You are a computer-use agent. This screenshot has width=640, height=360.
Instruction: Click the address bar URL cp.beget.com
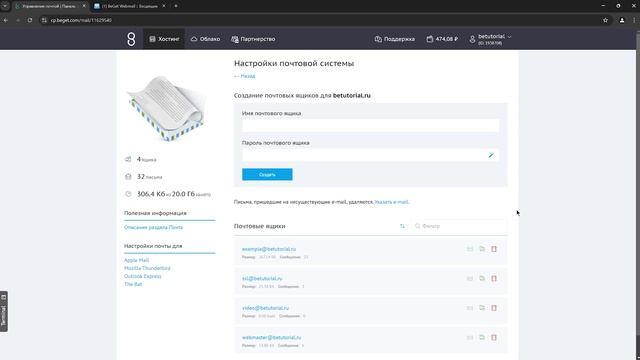click(x=81, y=20)
